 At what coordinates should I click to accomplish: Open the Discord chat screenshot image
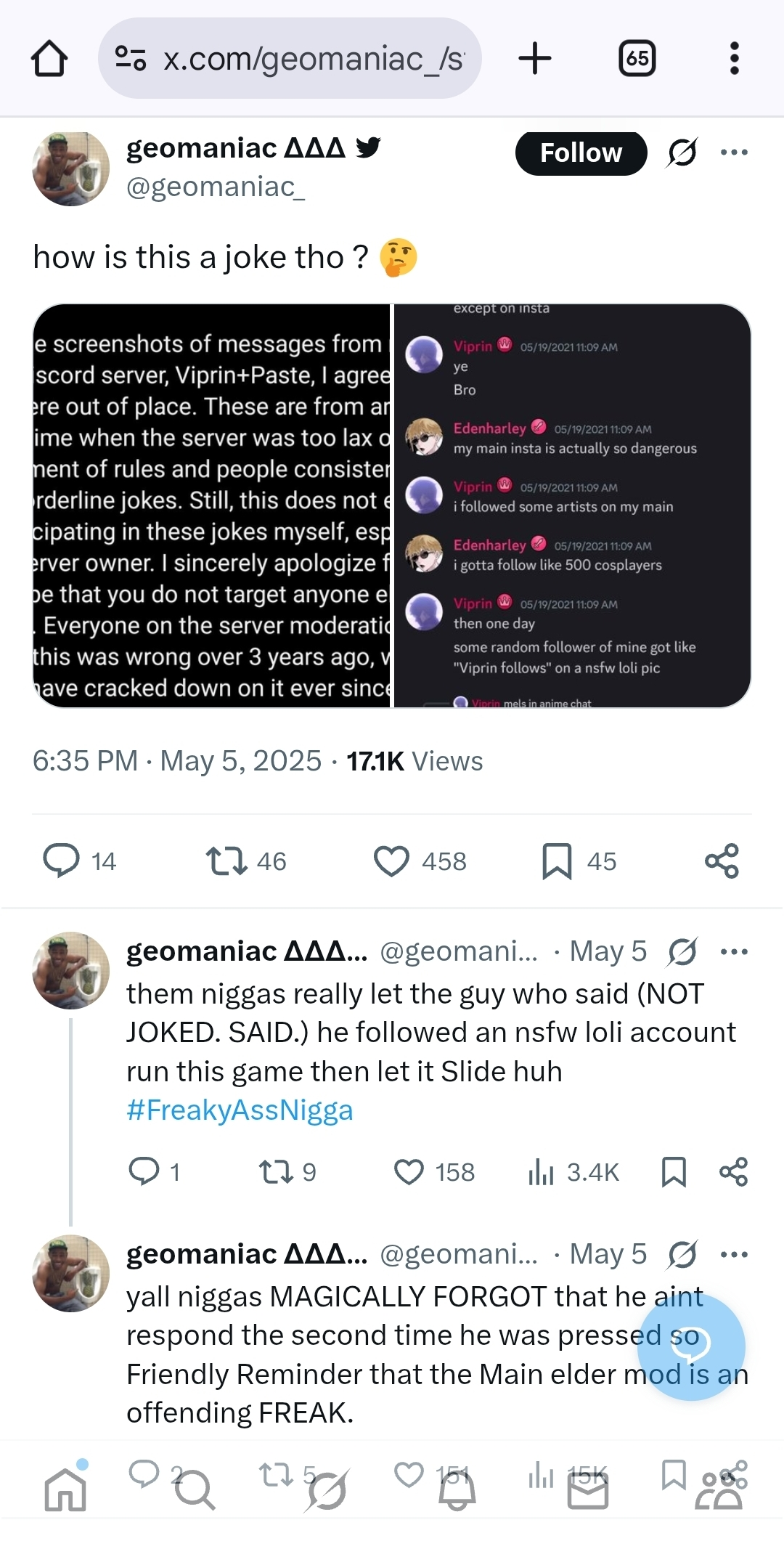573,505
